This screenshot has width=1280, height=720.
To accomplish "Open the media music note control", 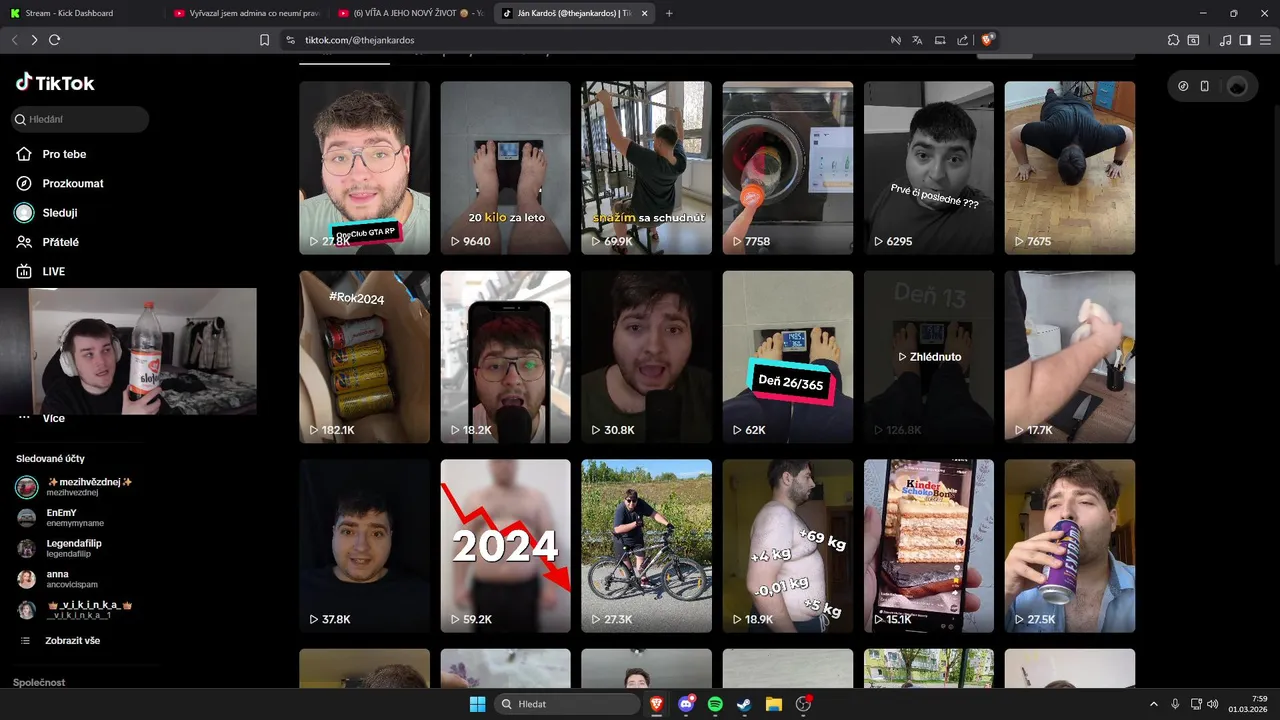I will pyautogui.click(x=1226, y=40).
